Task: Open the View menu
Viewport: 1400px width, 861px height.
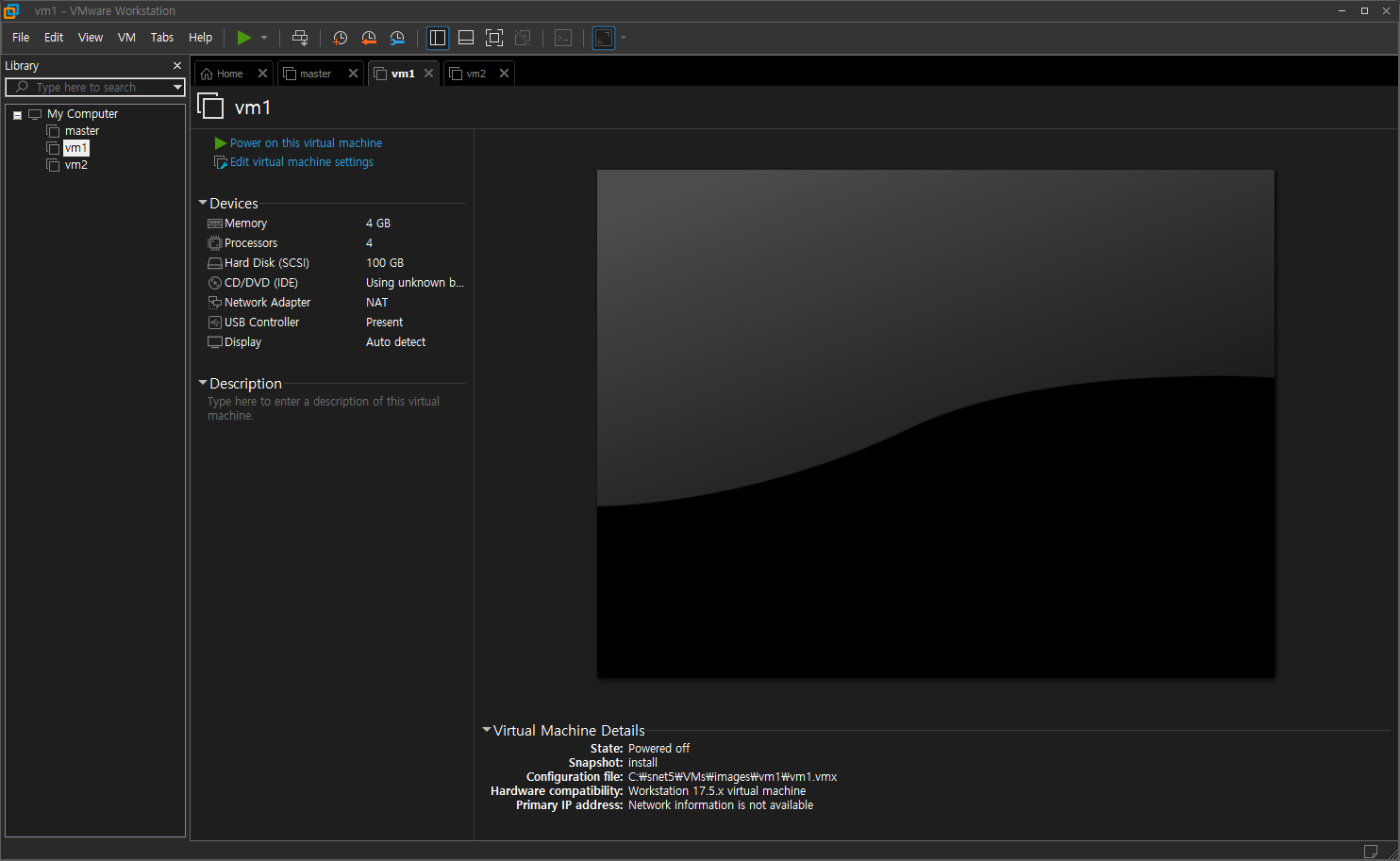Action: coord(91,38)
